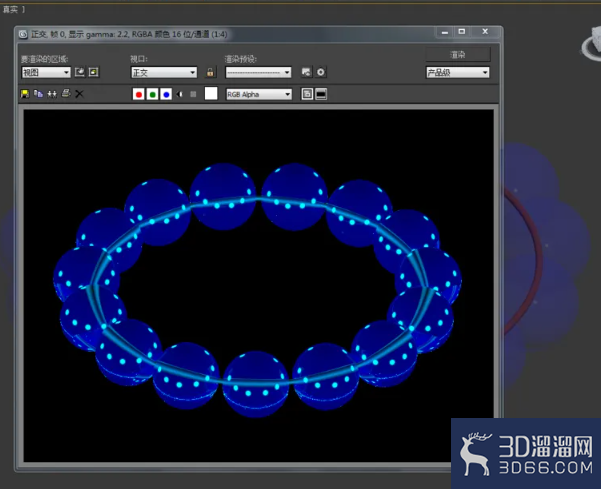Click the clear image X icon

pyautogui.click(x=79, y=94)
